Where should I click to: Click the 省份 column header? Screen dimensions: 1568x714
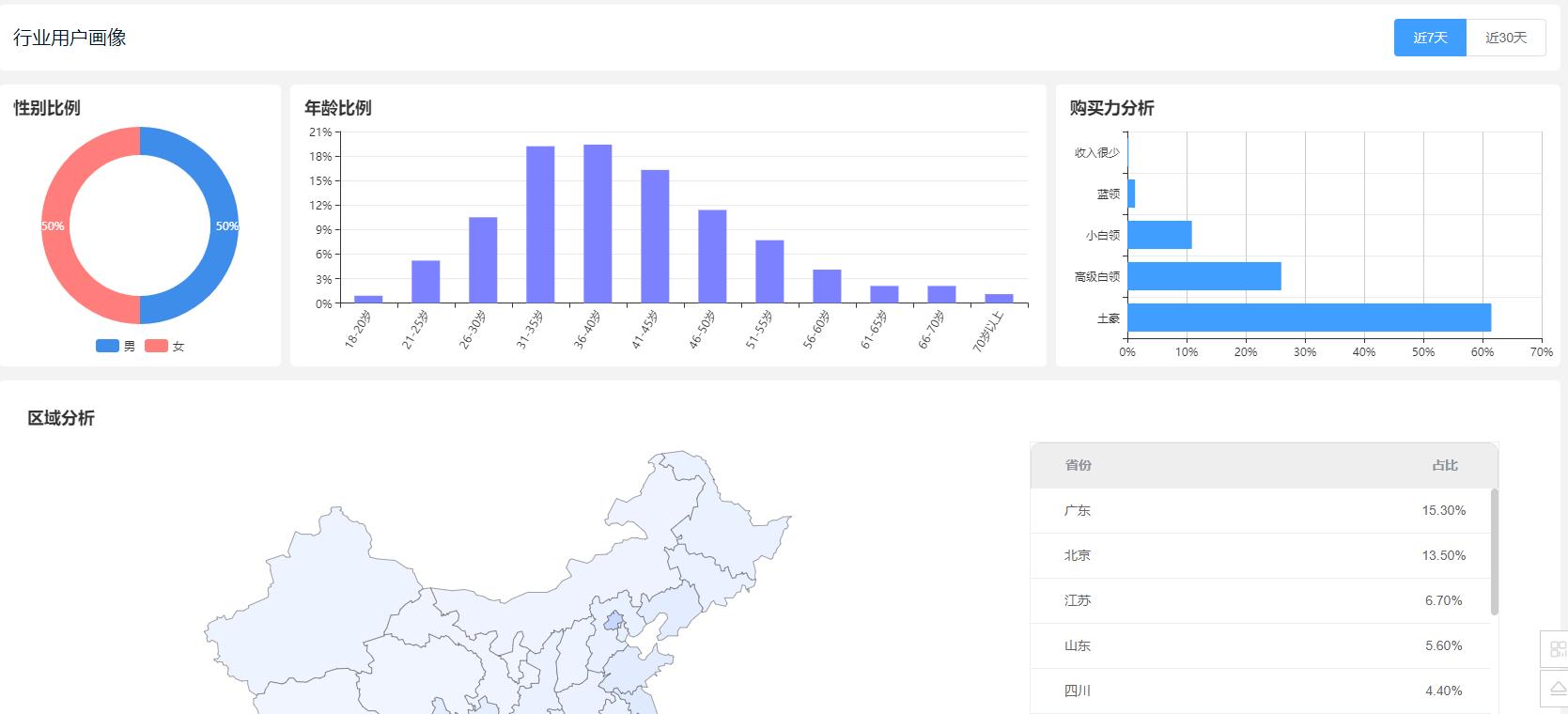click(1078, 465)
